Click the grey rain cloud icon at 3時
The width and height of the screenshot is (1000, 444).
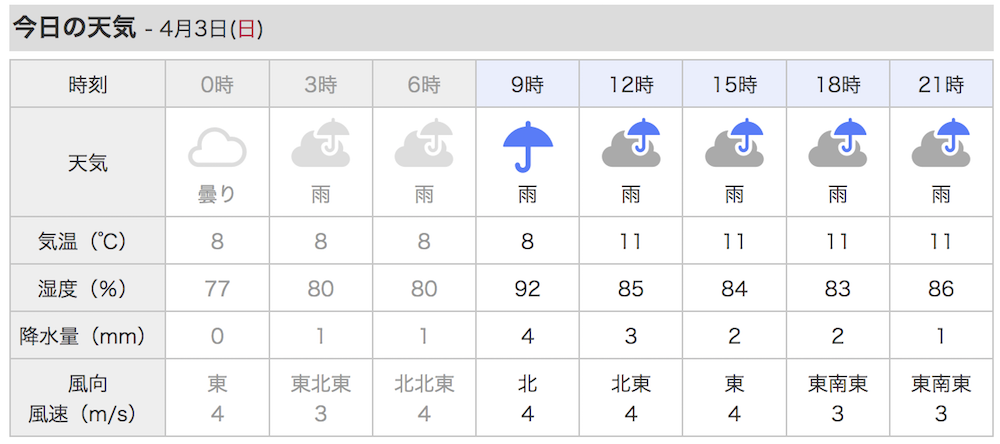(321, 143)
